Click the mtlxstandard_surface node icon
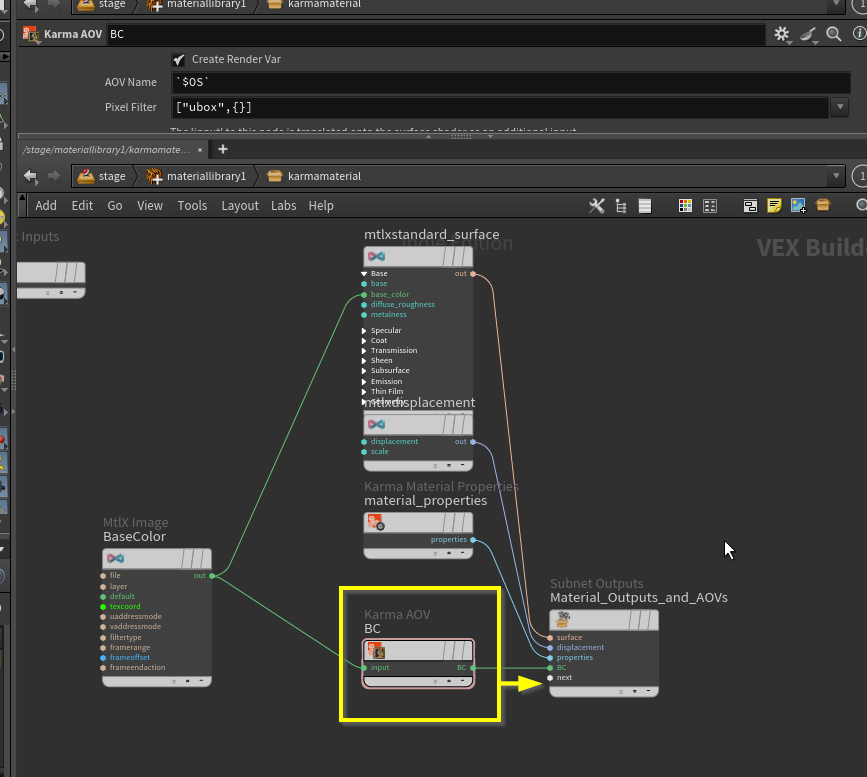This screenshot has height=777, width=867. [377, 257]
